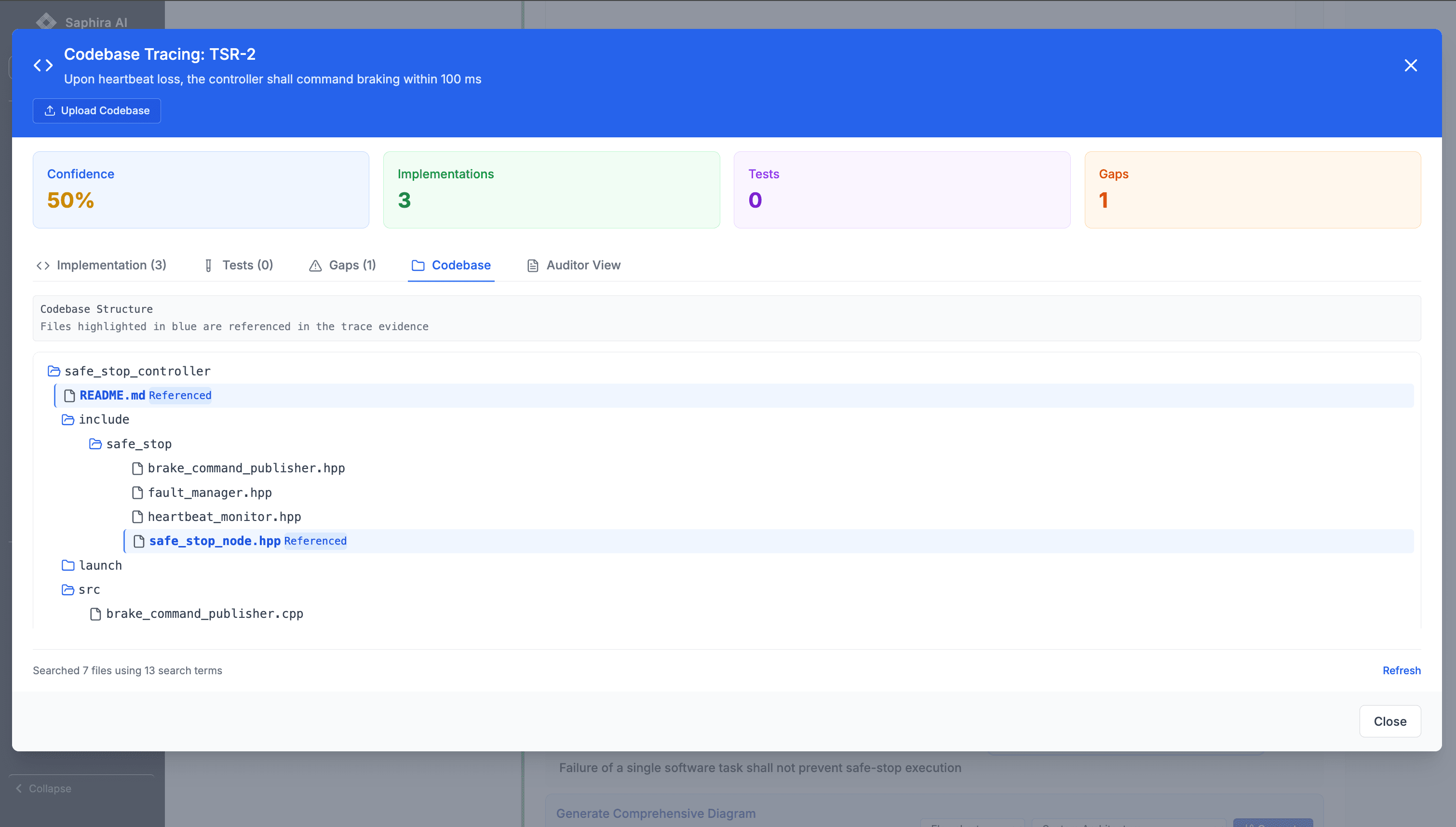This screenshot has width=1456, height=827.
Task: Open the Implementation (3) tab
Action: [101, 265]
